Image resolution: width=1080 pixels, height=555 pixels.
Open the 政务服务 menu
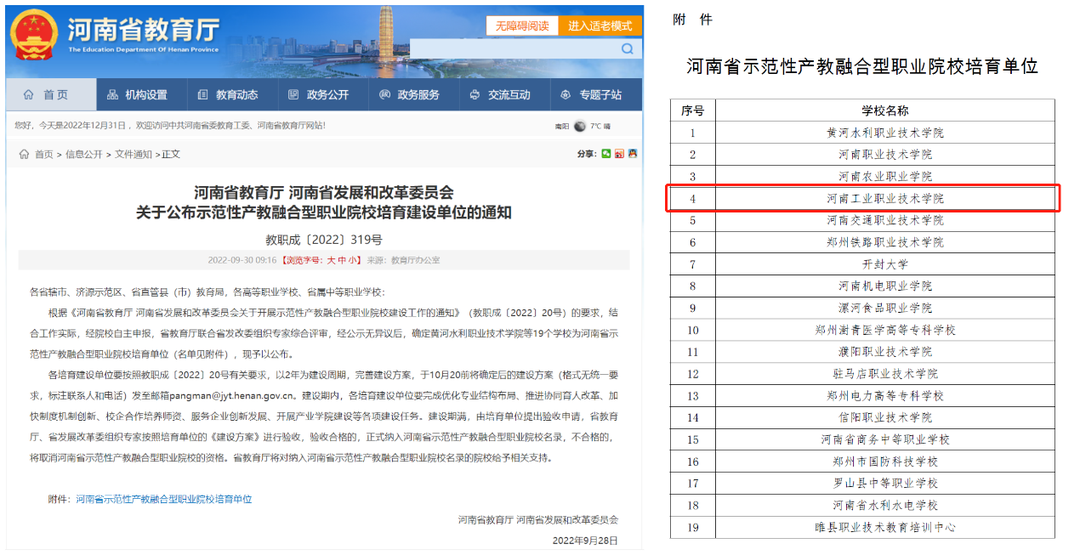[x=413, y=94]
